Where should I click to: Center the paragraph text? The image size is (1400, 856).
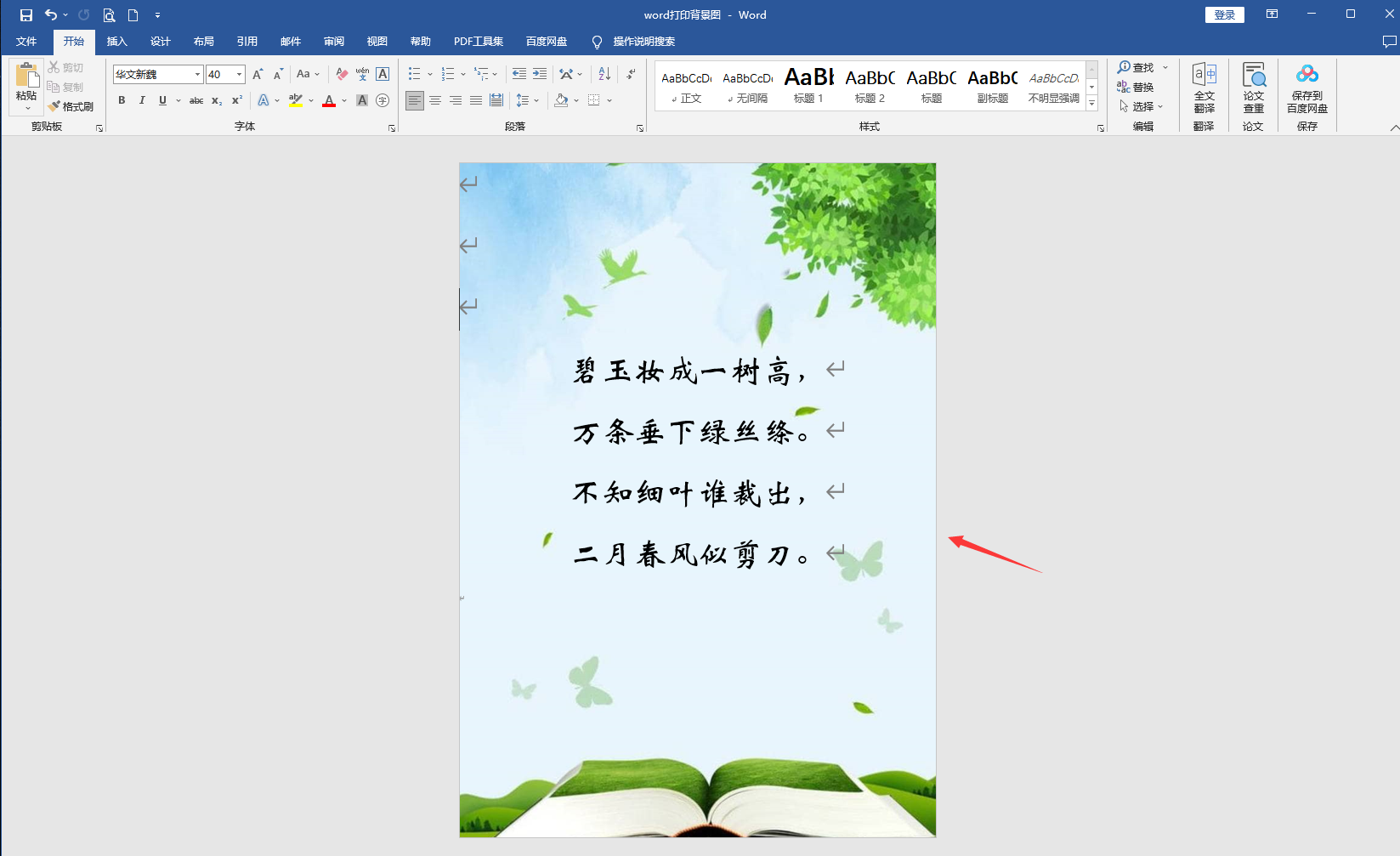435,100
